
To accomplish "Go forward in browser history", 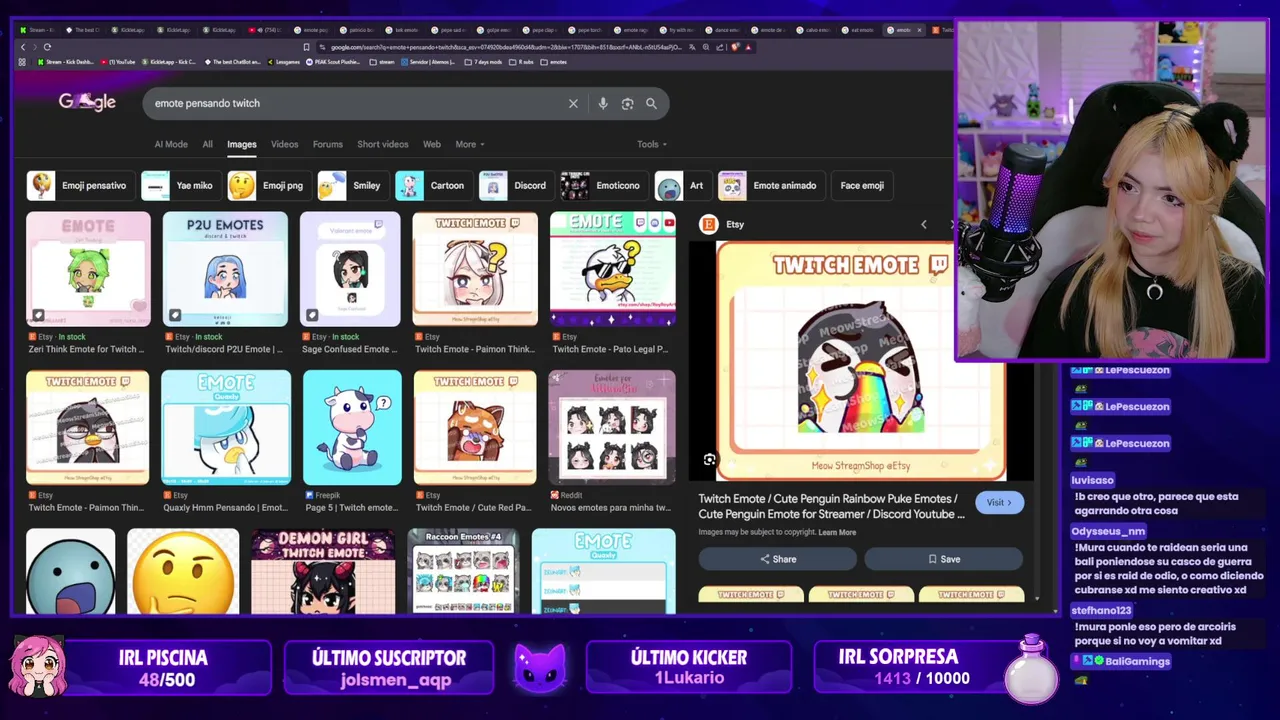I will (35, 47).
